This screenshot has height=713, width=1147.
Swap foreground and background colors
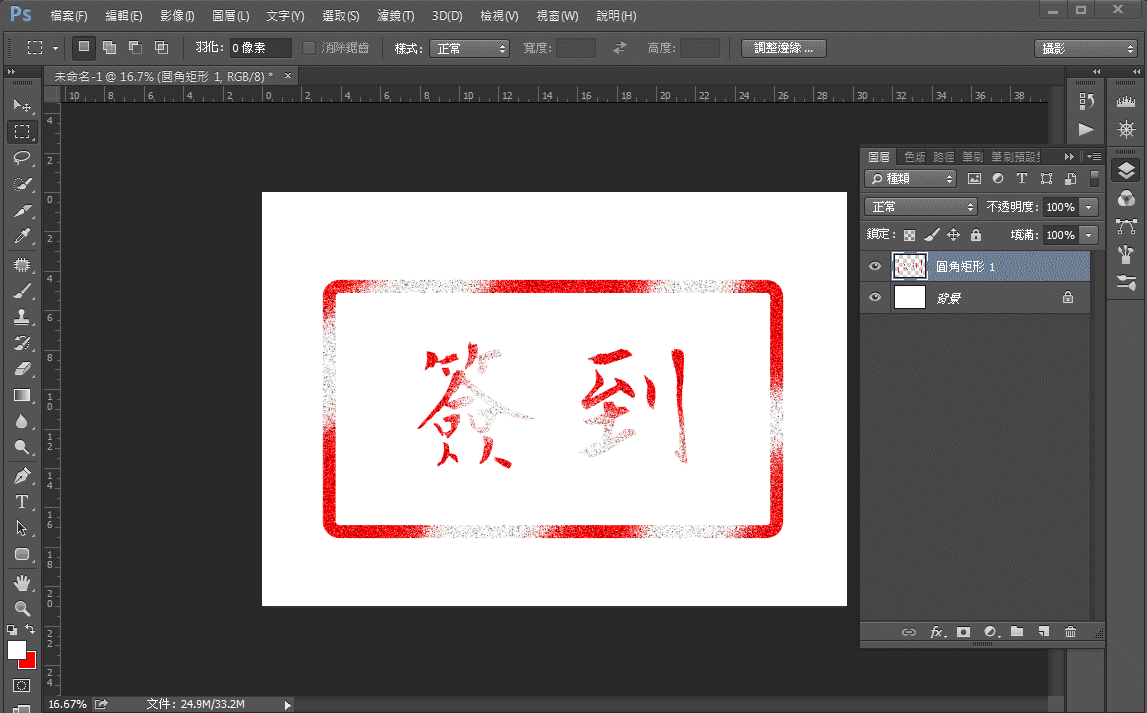point(30,629)
